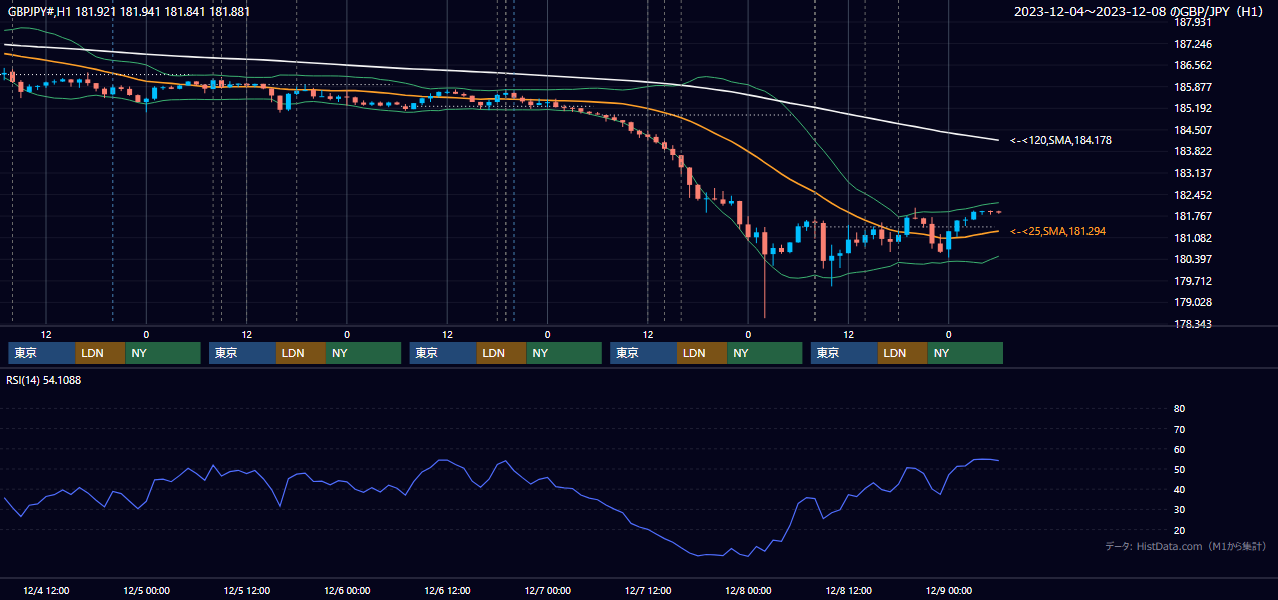The image size is (1278, 600).
Task: Click the 181.082 price axis label
Action: point(1193,239)
